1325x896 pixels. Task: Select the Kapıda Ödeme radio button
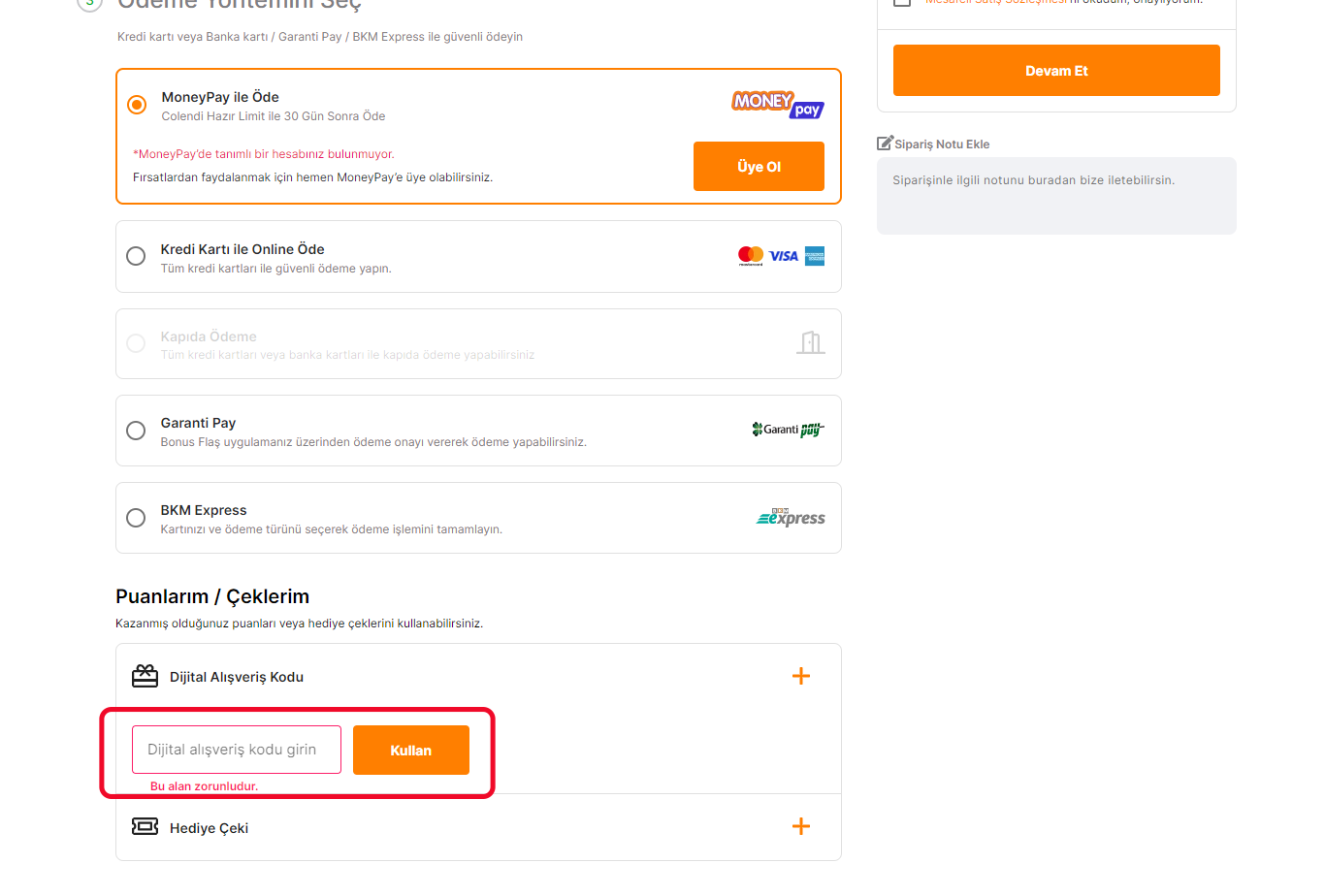(136, 343)
